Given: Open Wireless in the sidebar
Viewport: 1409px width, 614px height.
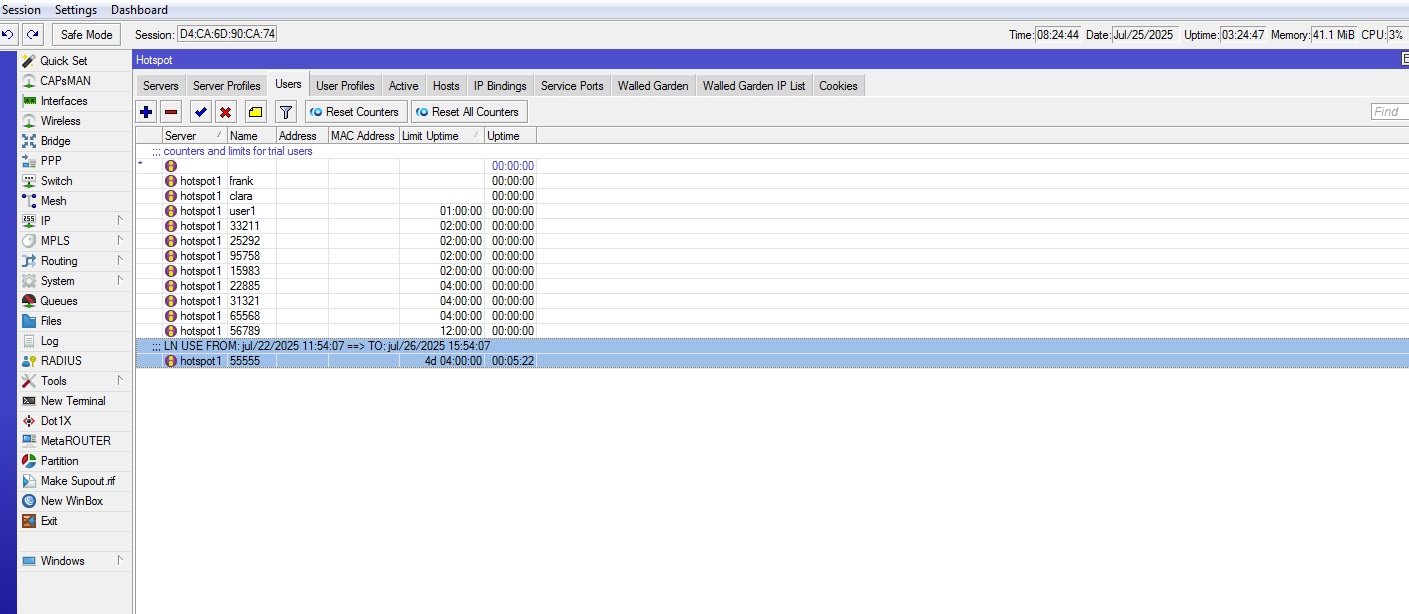Looking at the screenshot, I should [x=75, y=121].
